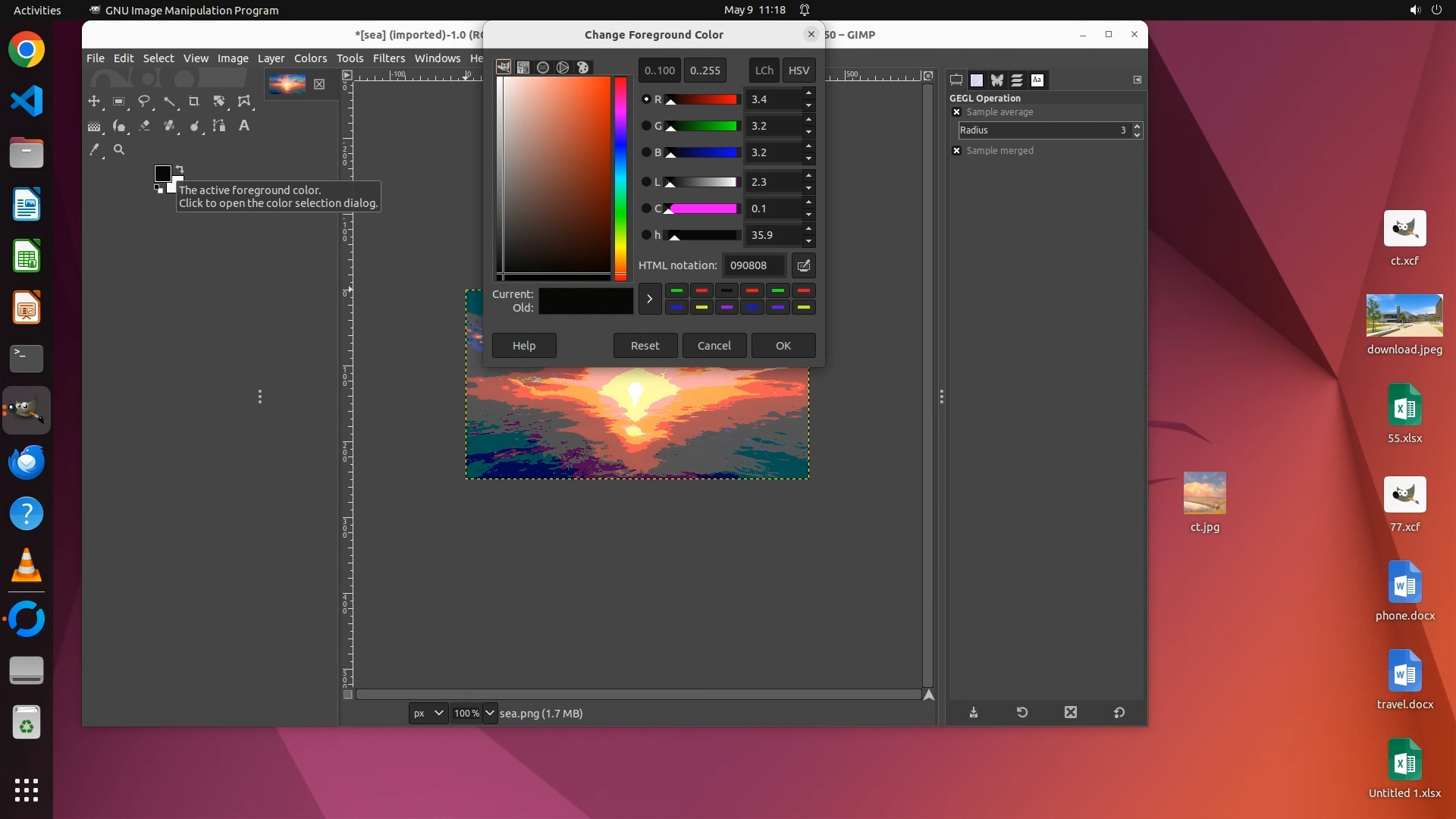Click the arrow to add color to history
Screen dimensions: 1456x819
pyautogui.click(x=649, y=300)
